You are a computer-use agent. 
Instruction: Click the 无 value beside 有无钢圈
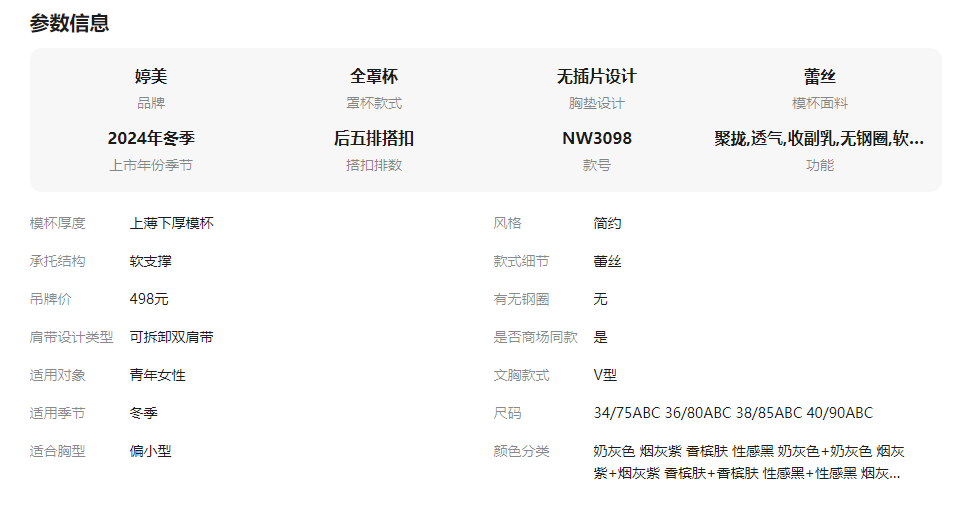click(601, 299)
